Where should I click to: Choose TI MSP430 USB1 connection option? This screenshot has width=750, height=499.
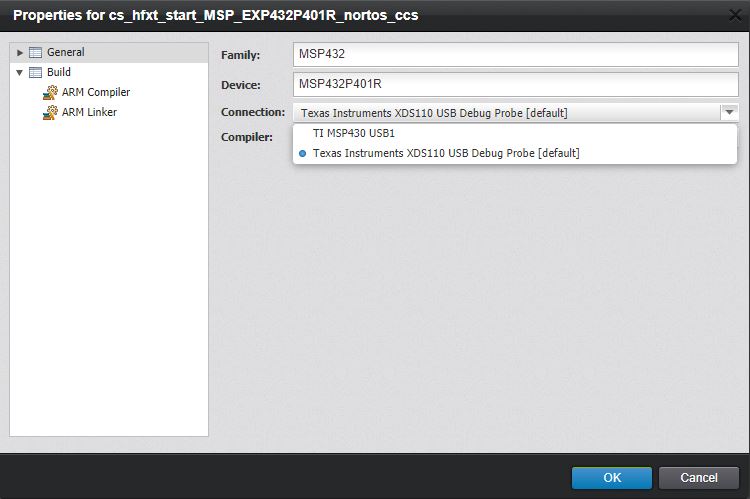[x=515, y=133]
